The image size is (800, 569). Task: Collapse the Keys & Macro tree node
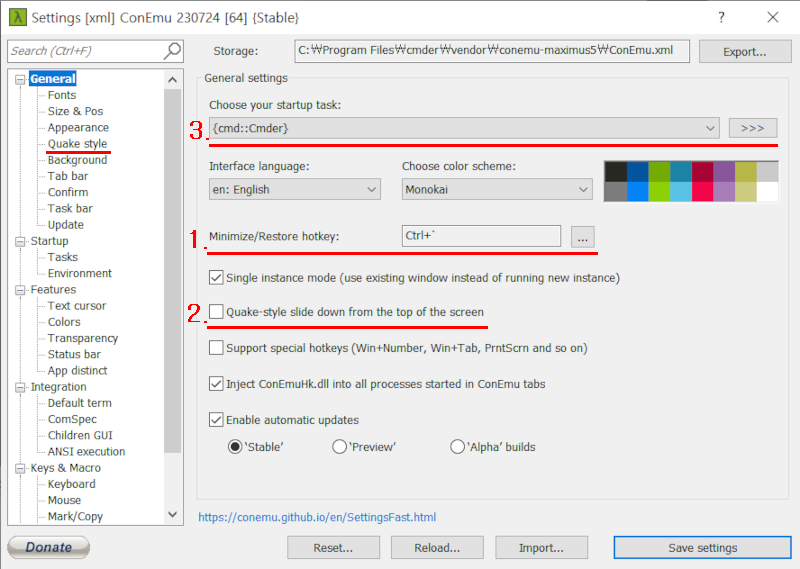click(x=20, y=468)
